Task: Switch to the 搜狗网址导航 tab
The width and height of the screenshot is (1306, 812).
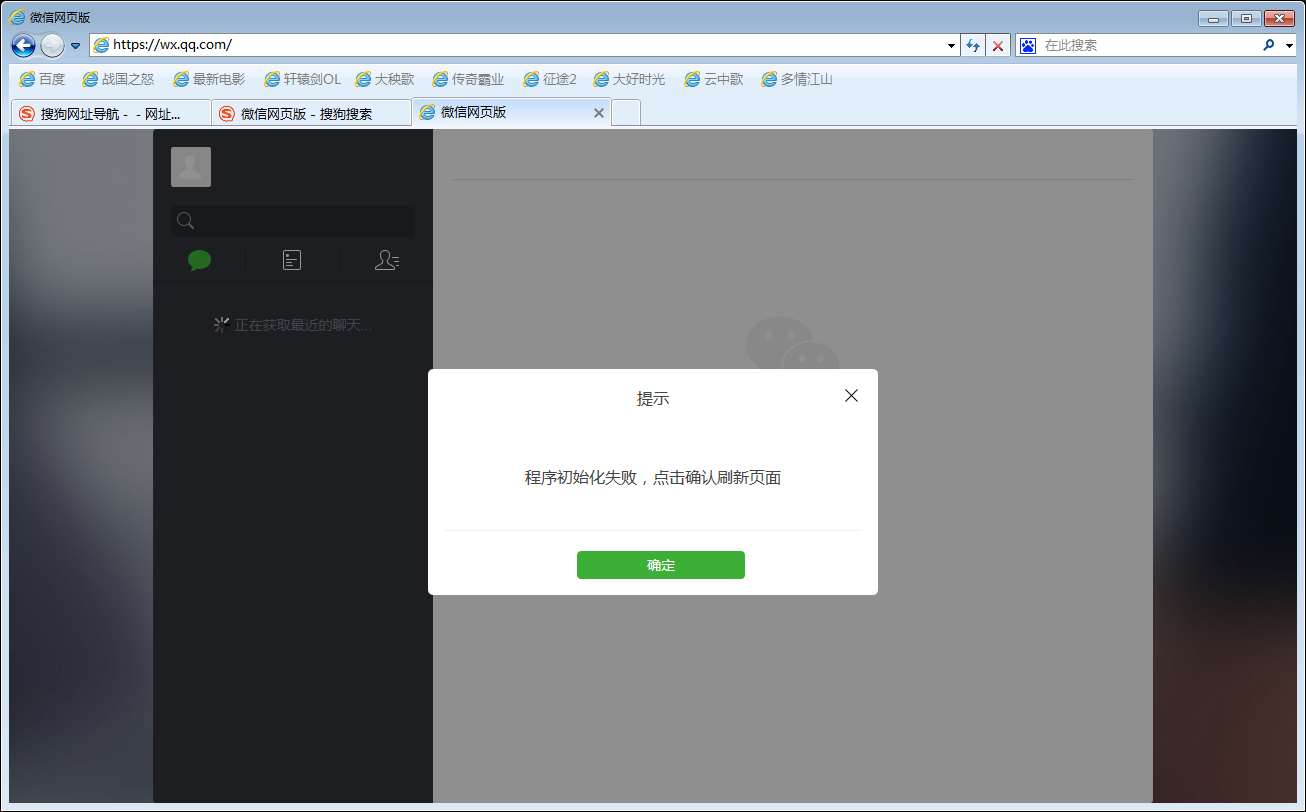Action: tap(111, 113)
